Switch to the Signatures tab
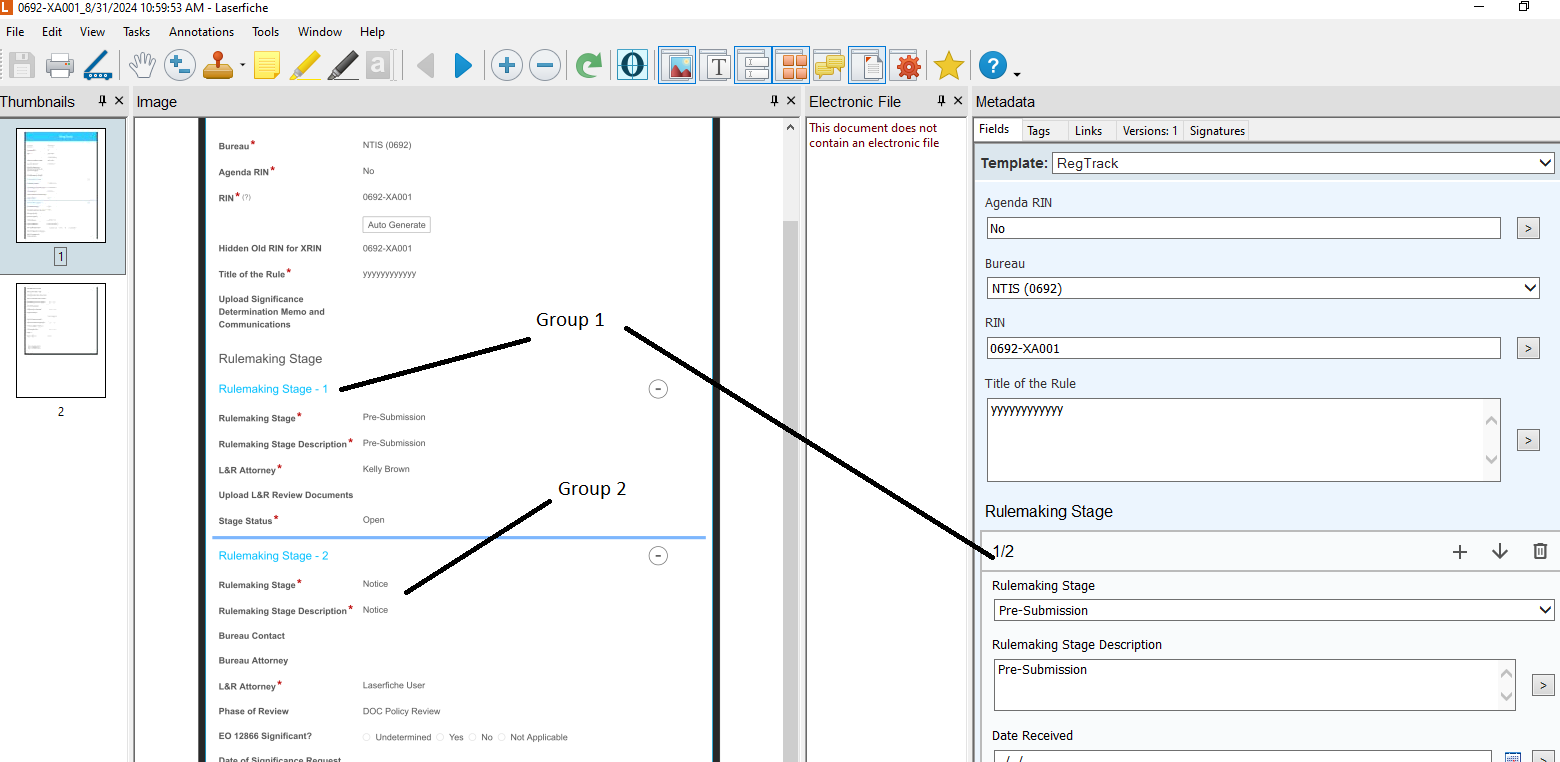The image size is (1560, 762). coord(1216,131)
